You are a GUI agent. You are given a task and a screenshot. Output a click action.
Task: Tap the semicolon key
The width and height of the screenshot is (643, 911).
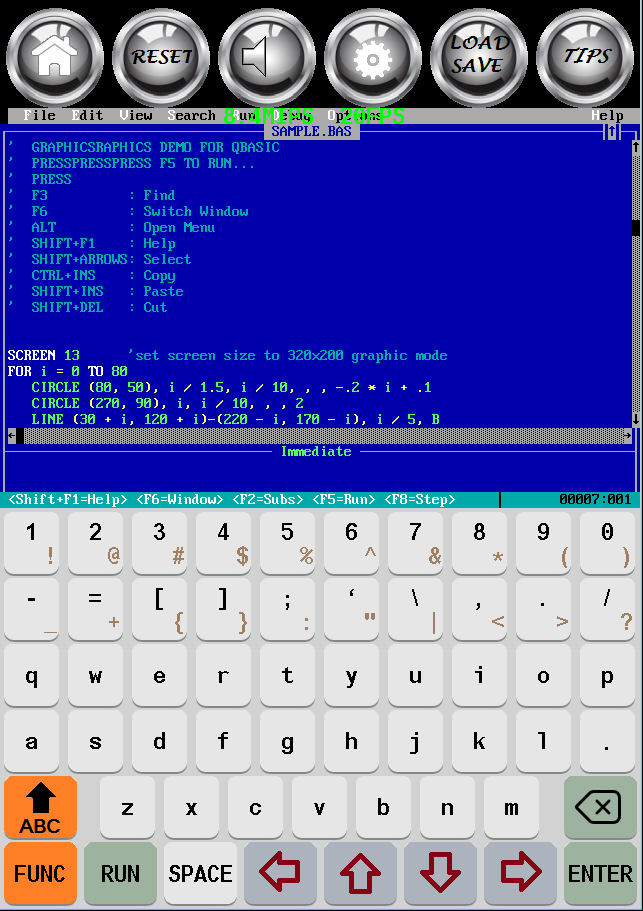pos(287,609)
